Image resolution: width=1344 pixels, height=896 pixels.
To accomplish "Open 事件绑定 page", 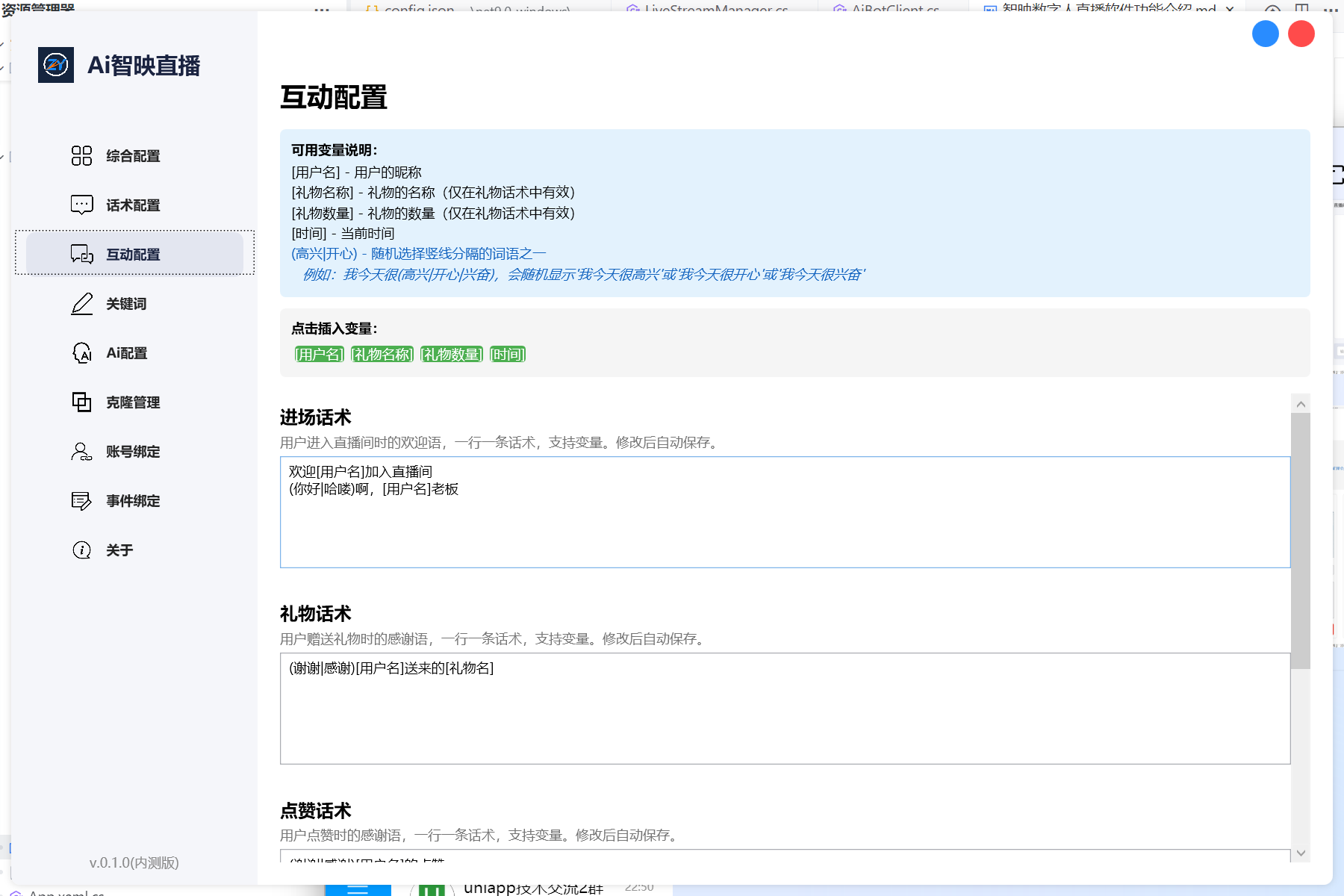I will [x=134, y=500].
